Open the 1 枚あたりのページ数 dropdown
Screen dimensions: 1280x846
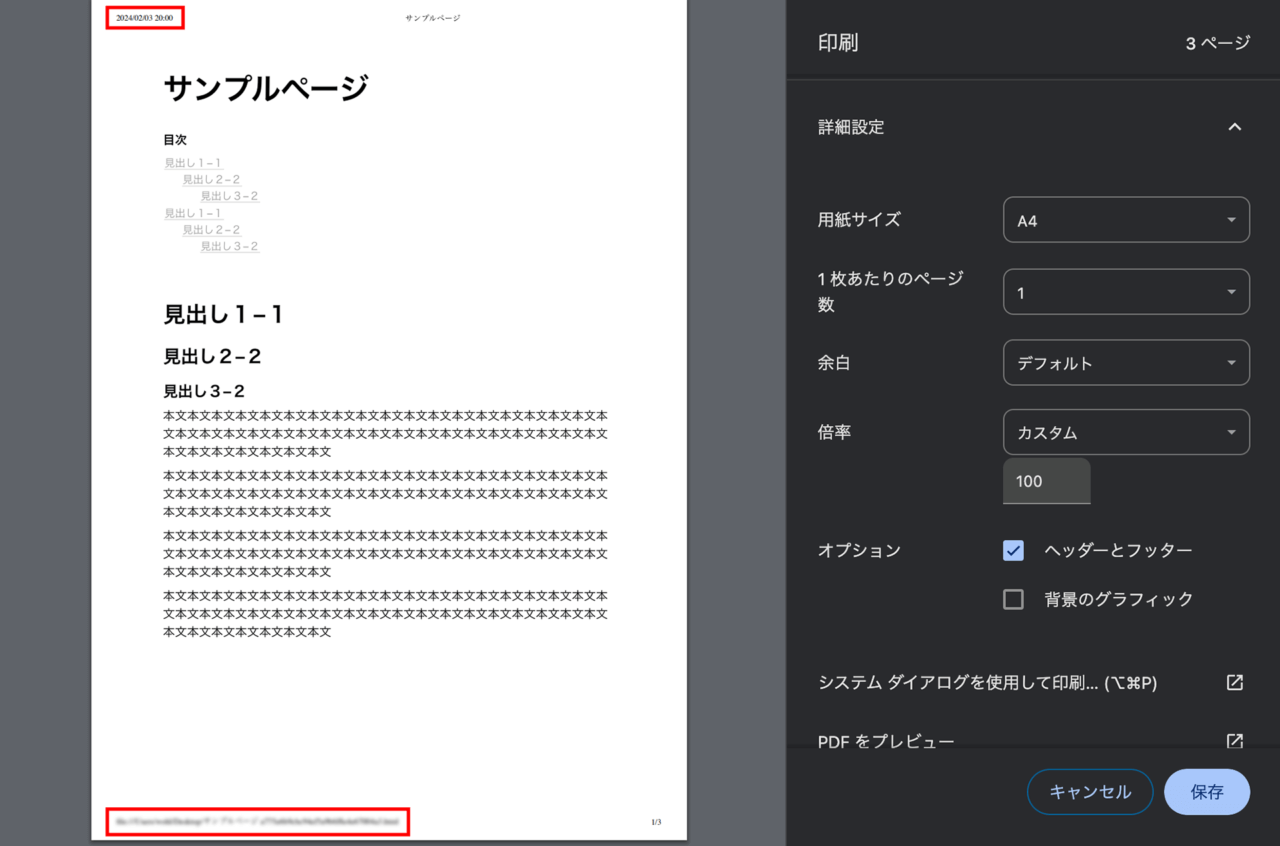[x=1126, y=292]
